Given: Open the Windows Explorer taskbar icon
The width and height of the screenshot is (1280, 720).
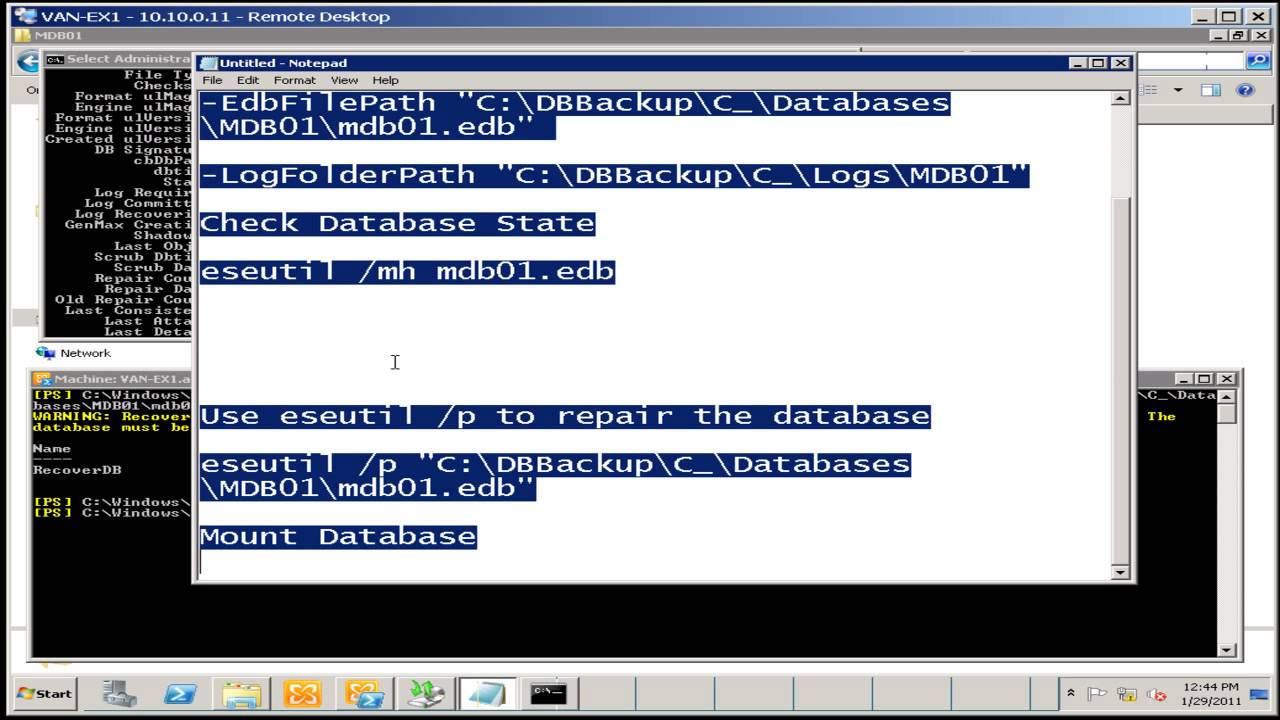Looking at the screenshot, I should coord(242,693).
